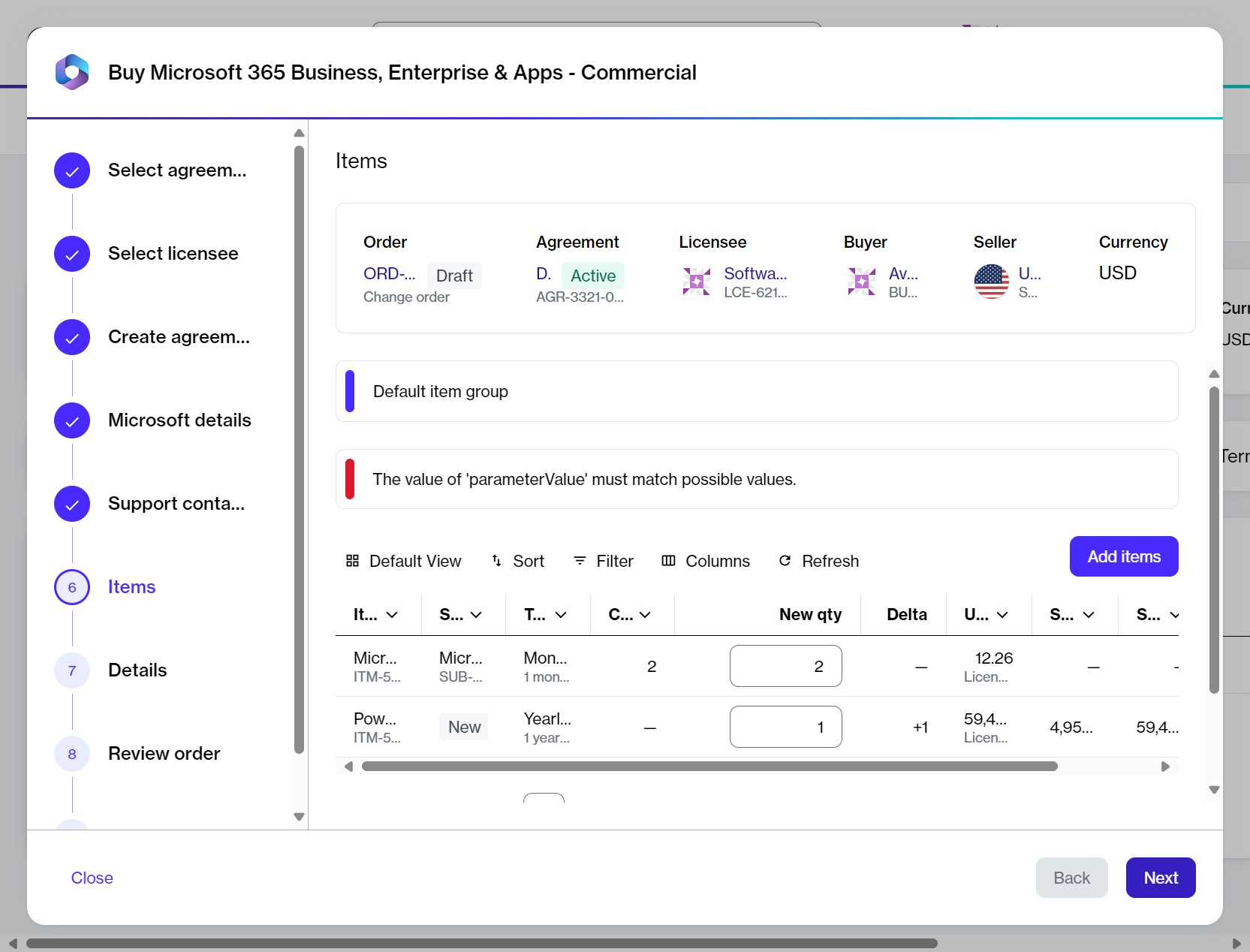Expand the first 'It...' column header dropdown
The width and height of the screenshot is (1250, 952).
click(x=391, y=615)
